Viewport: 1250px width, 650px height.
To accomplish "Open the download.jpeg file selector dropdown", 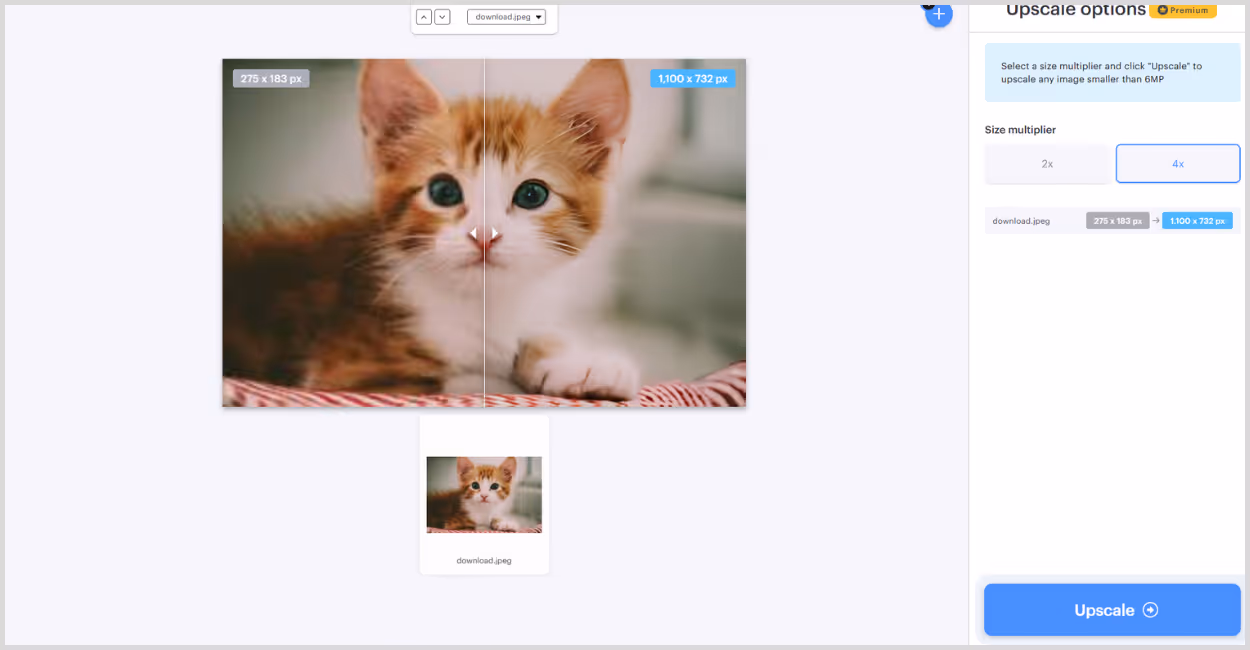I will [506, 17].
